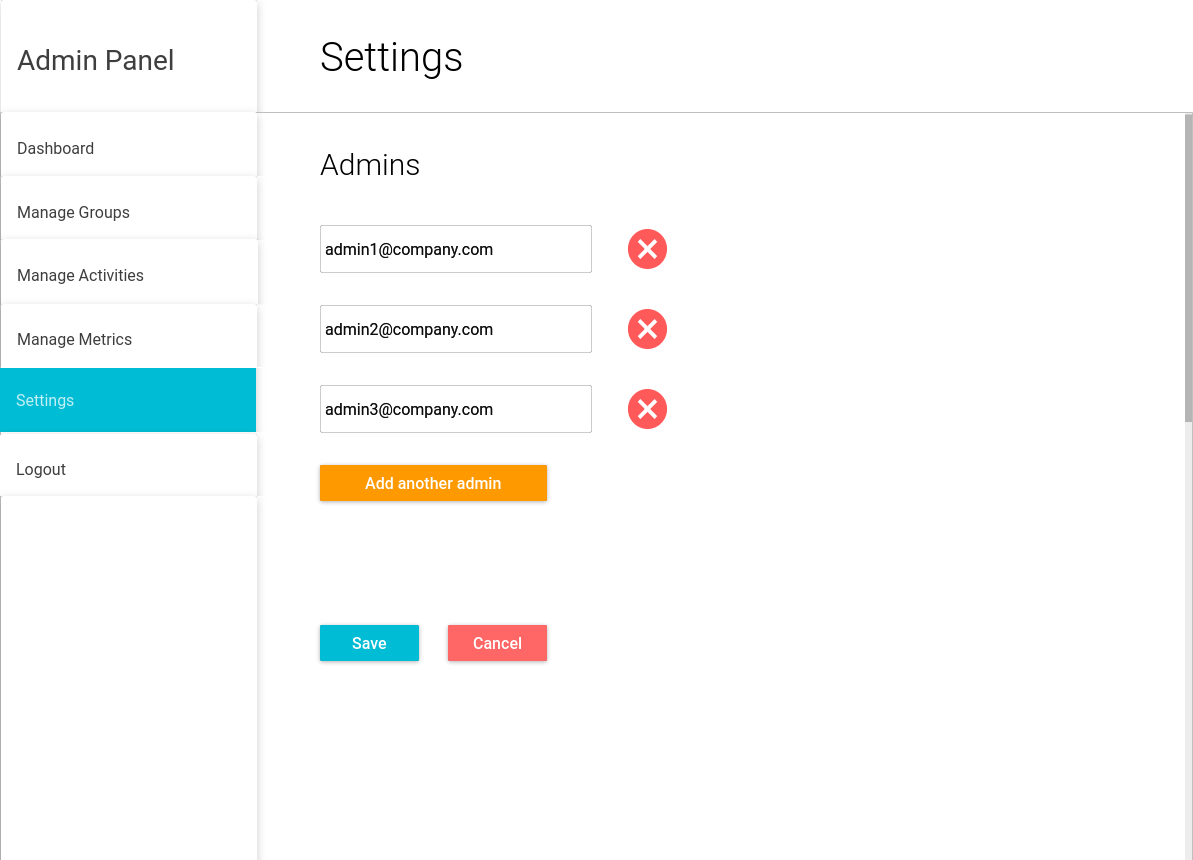Click the Admin Panel title in the sidebar
This screenshot has width=1193, height=860.
pos(96,60)
